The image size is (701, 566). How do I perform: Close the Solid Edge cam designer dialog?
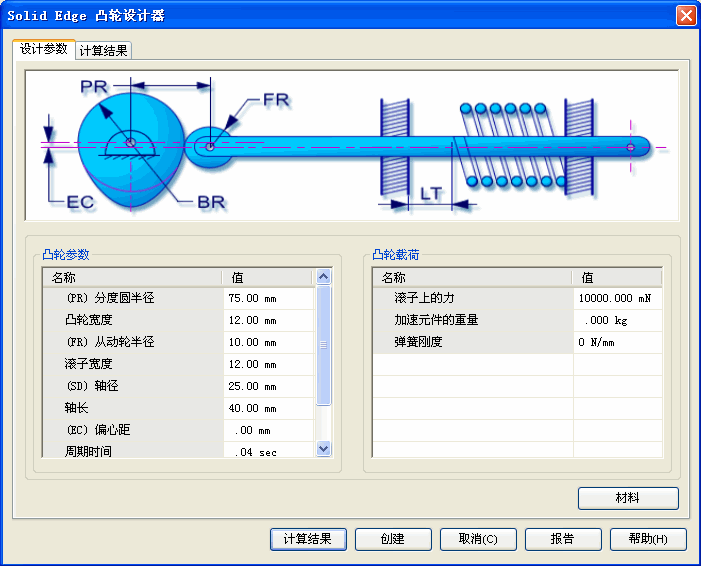click(685, 15)
